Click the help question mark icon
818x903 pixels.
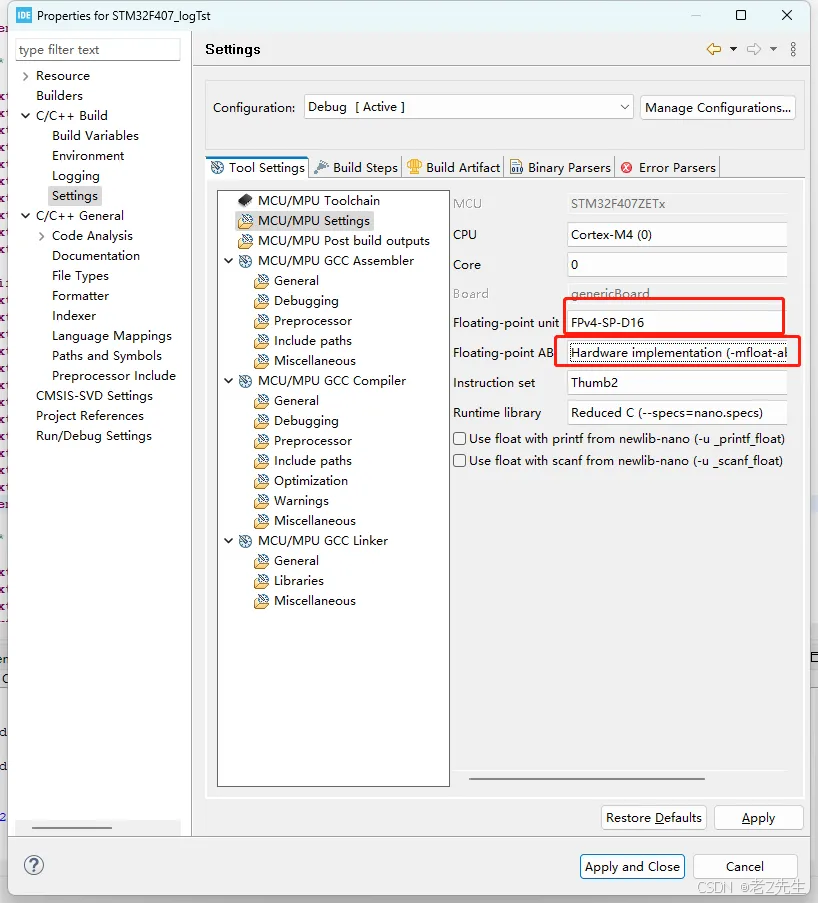[x=34, y=865]
